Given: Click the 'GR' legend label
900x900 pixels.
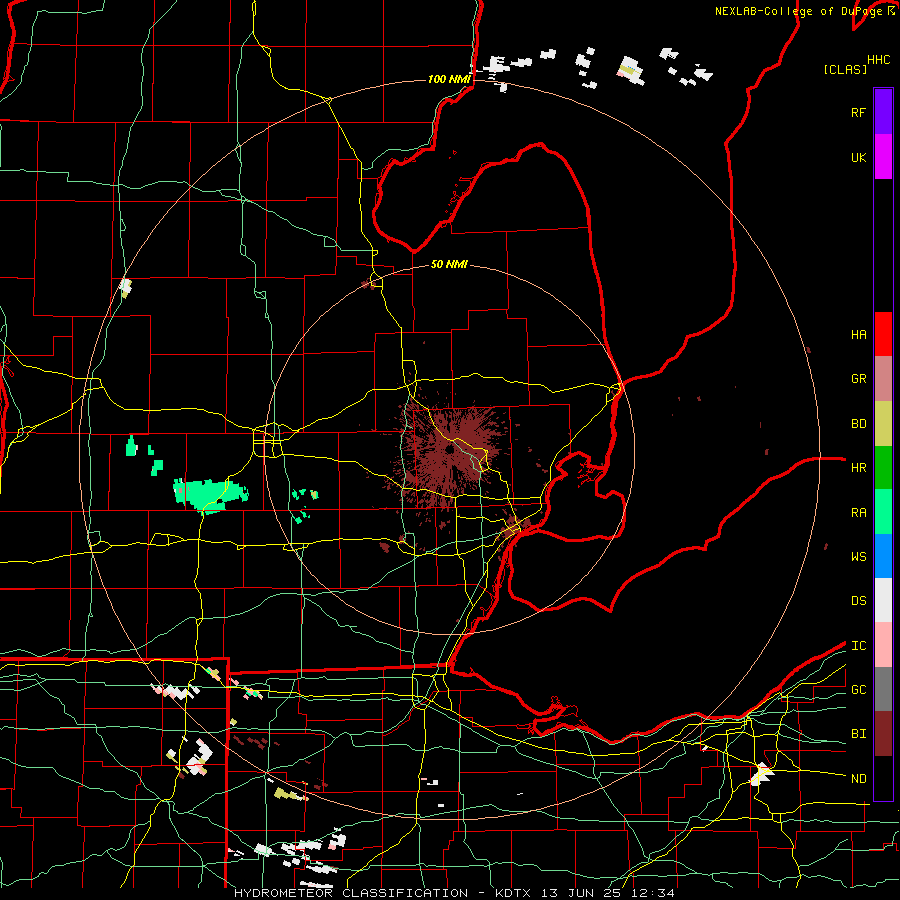Looking at the screenshot, I should tap(858, 379).
